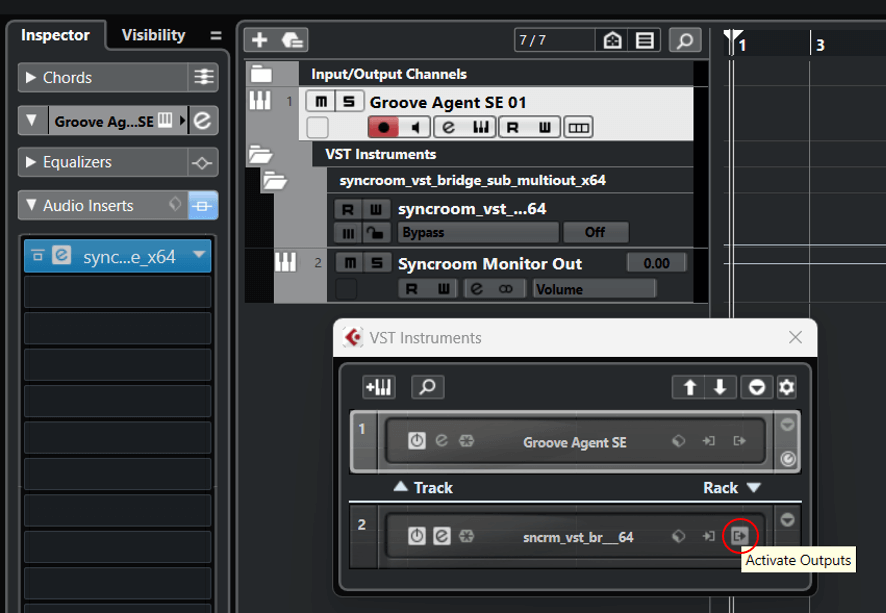The width and height of the screenshot is (886, 613).
Task: Open VST Instruments rack settings gear
Action: 787,387
